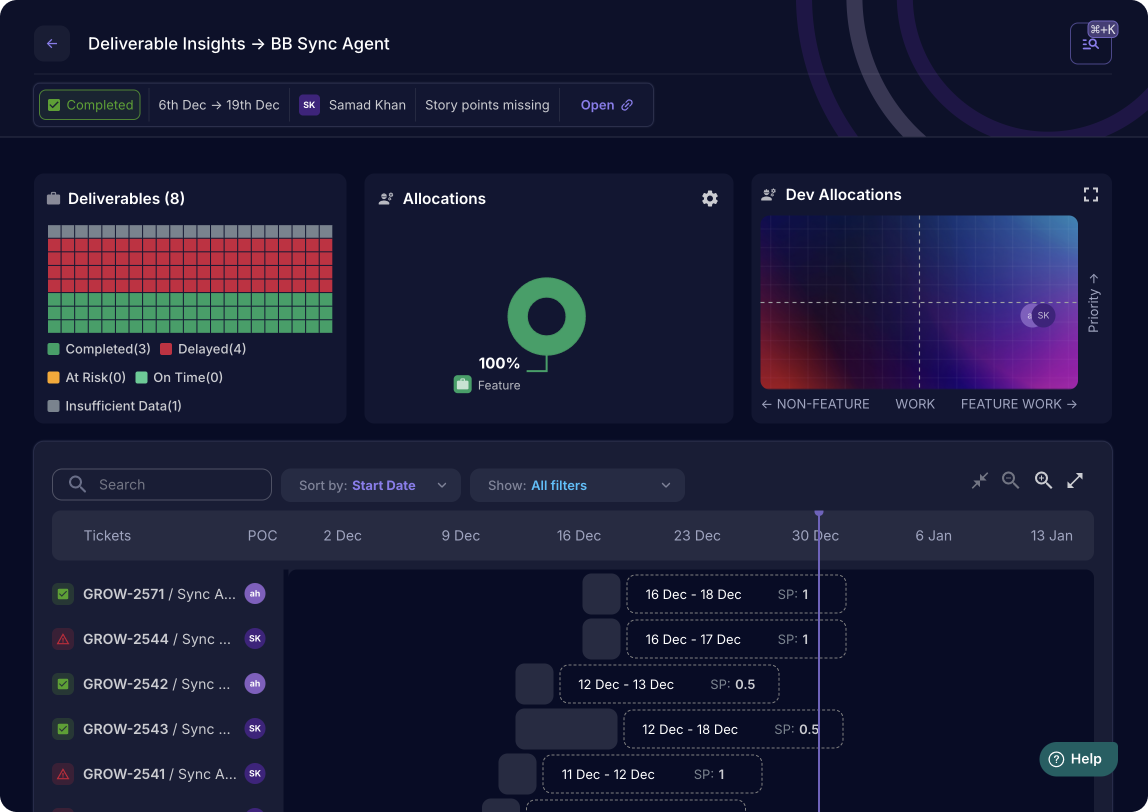
Task: Open the Show All filters dropdown
Action: pos(577,485)
